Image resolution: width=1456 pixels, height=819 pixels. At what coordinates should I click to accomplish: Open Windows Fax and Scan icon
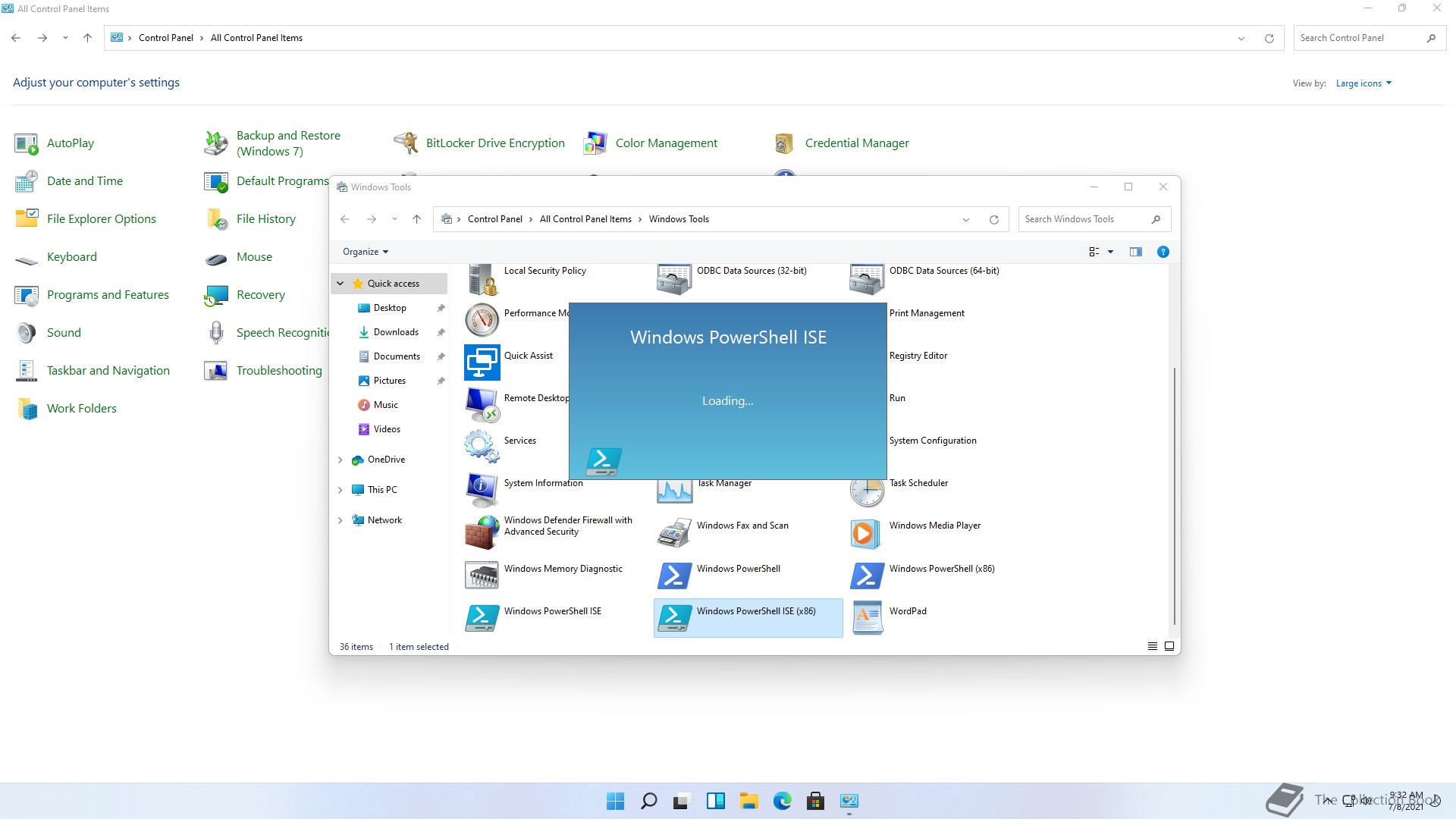click(x=674, y=533)
